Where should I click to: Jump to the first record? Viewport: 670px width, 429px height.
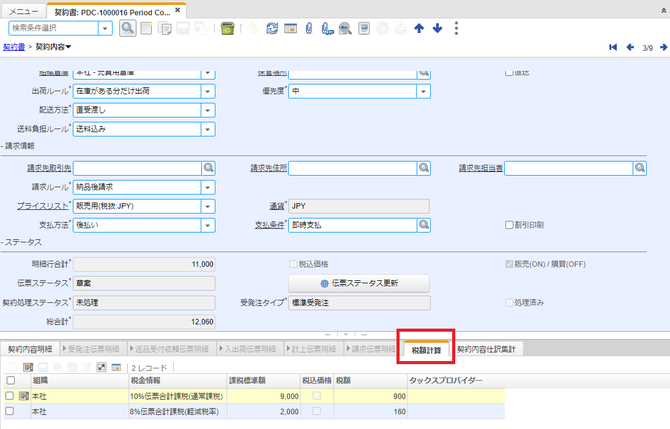pos(613,47)
